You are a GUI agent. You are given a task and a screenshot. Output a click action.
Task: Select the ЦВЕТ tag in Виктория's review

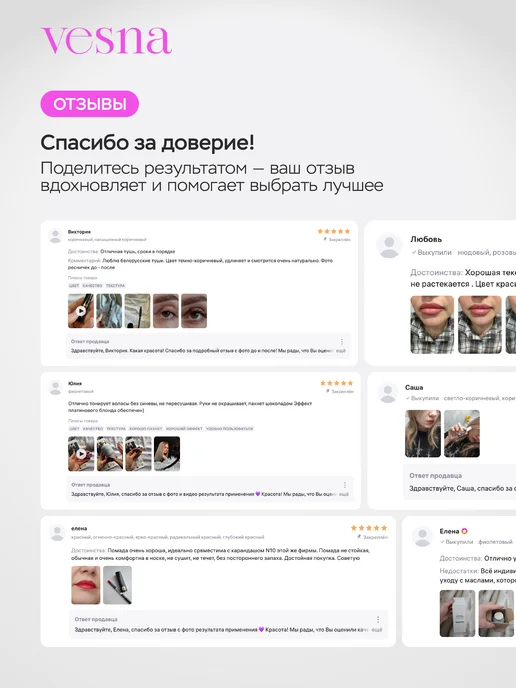[x=74, y=286]
